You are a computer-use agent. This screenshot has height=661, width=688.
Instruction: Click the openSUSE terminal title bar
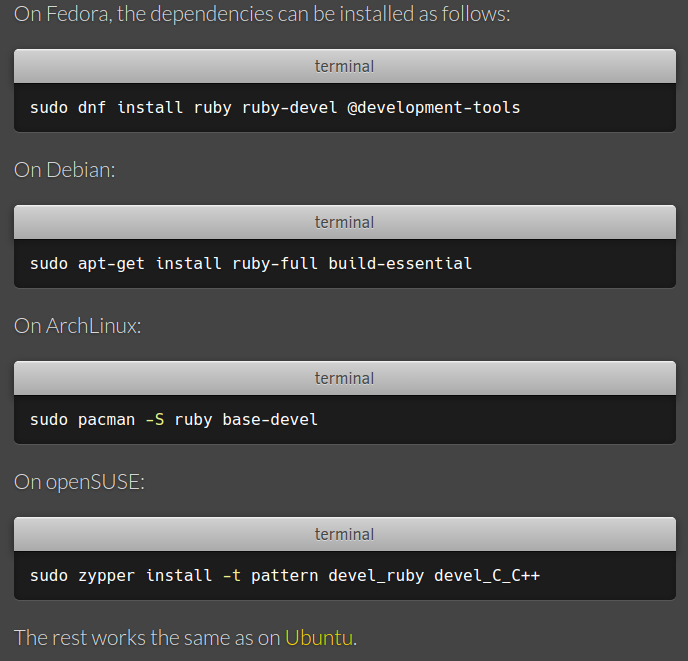[x=344, y=534]
